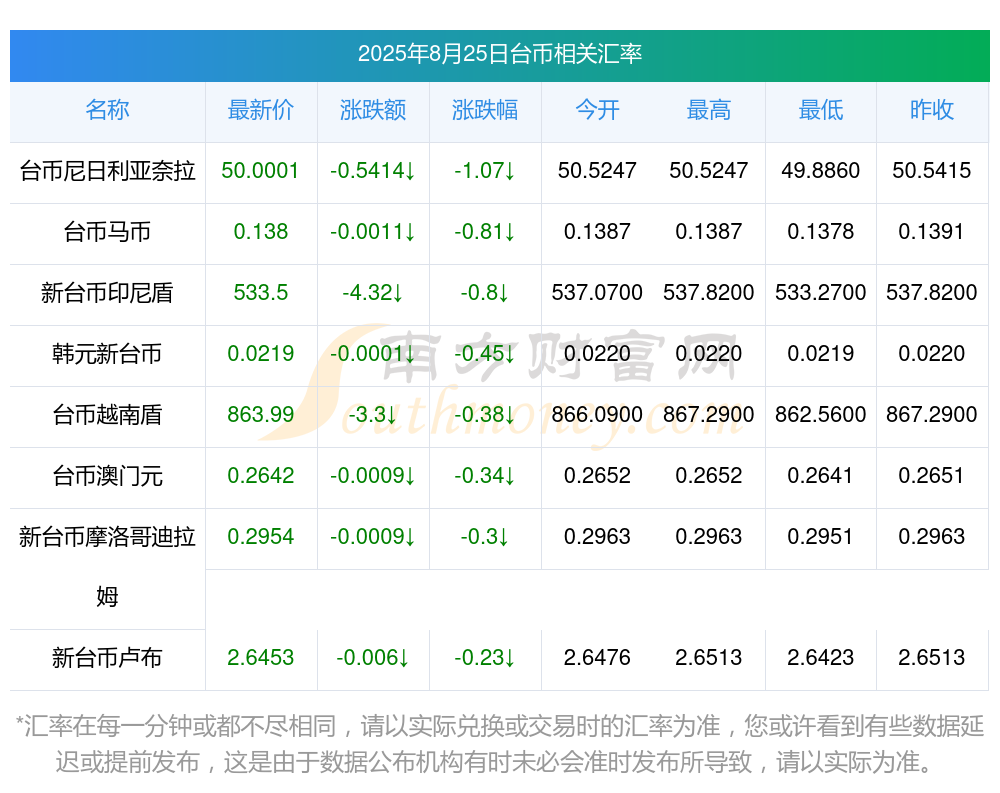Click highest value 2.6513 in 卢布 row
The height and width of the screenshot is (793, 1000).
[709, 658]
